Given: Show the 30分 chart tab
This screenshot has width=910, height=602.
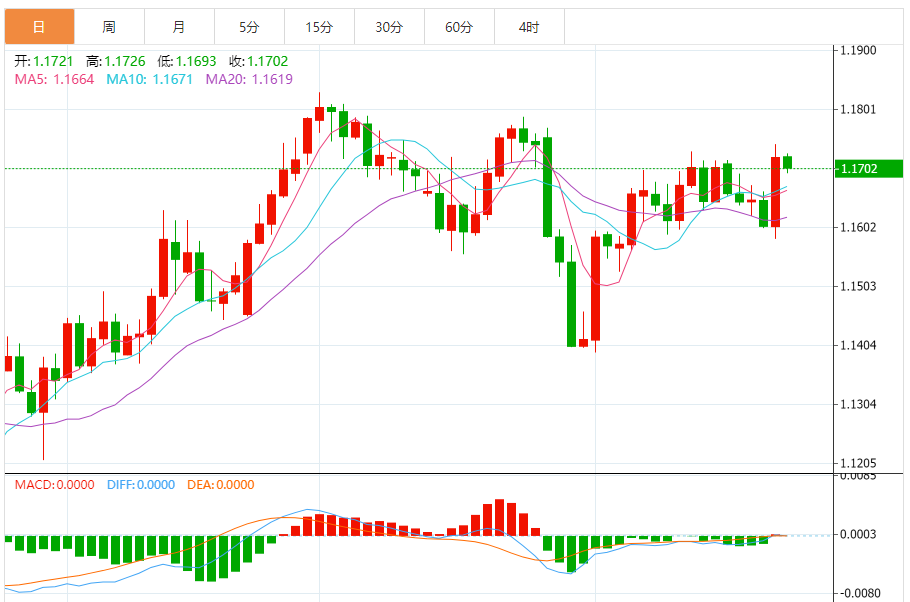Looking at the screenshot, I should click(389, 27).
